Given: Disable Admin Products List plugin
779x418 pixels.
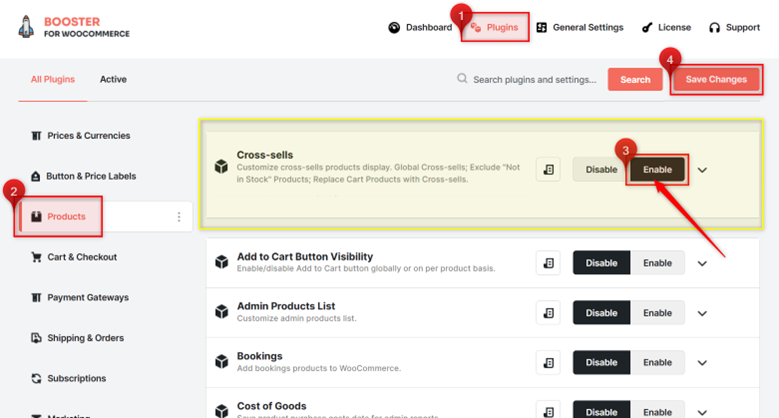Looking at the screenshot, I should tap(601, 313).
